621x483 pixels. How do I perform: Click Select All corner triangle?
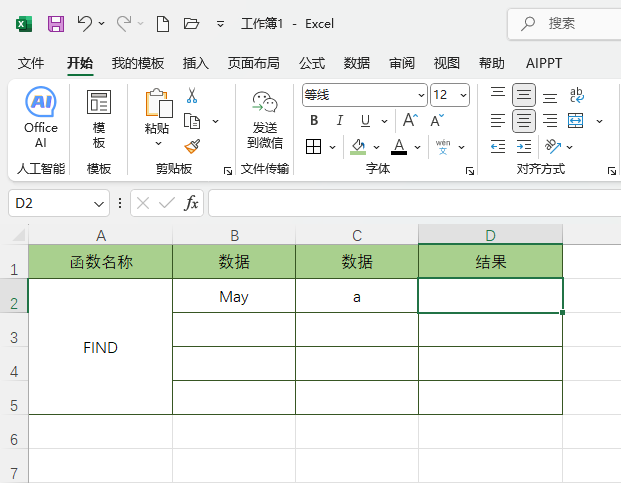tap(19, 235)
